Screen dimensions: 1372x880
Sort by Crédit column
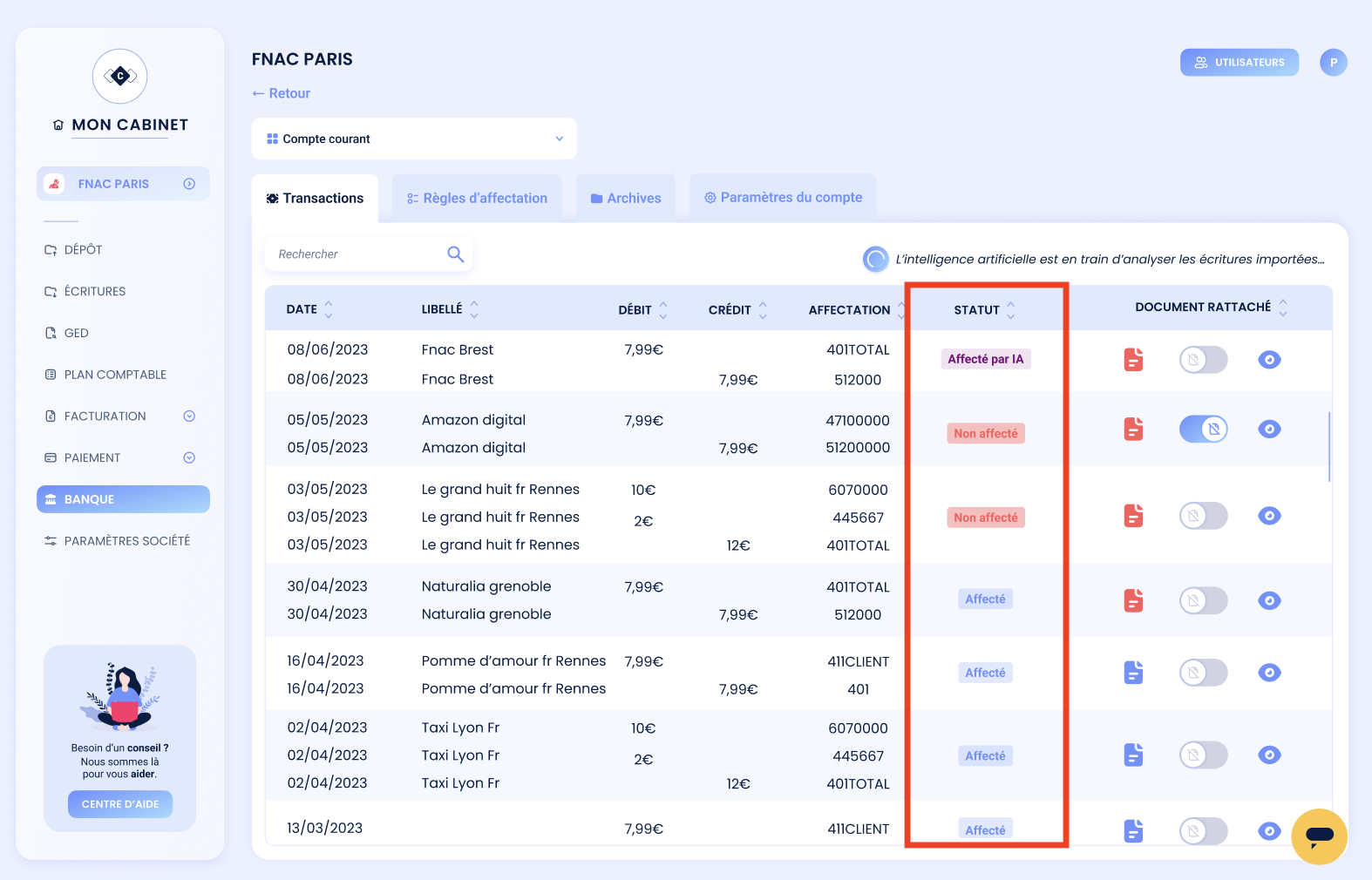pyautogui.click(x=763, y=309)
